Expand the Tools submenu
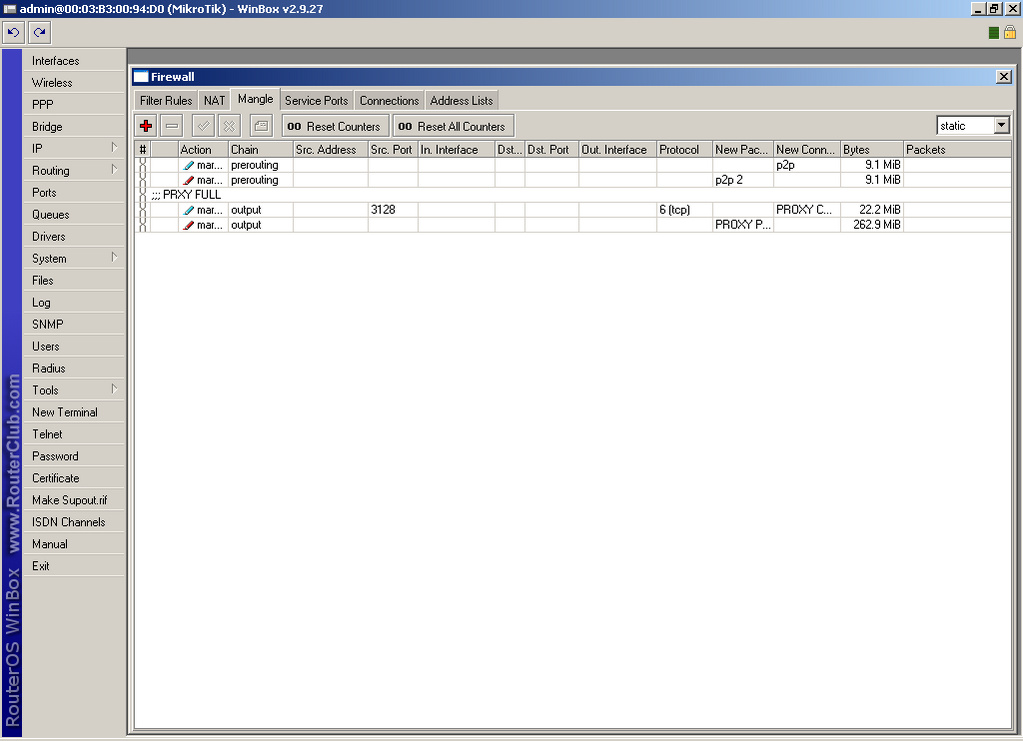 114,389
